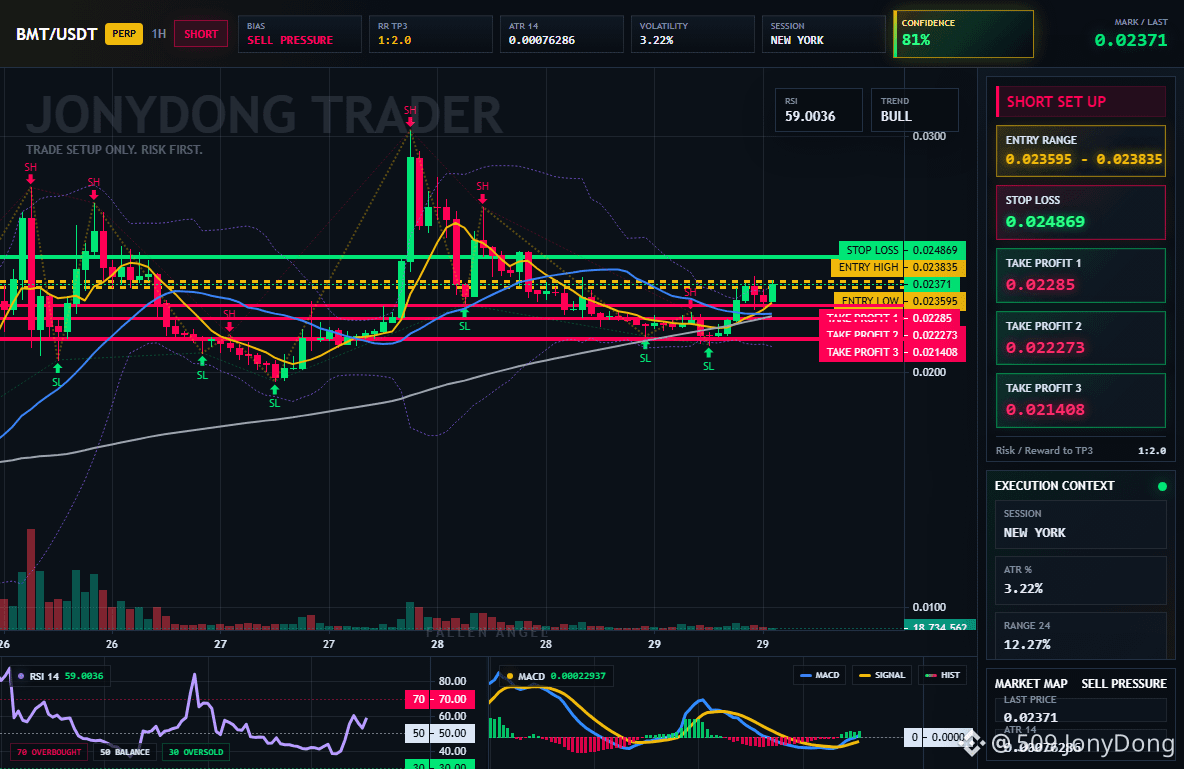Select the Entry Range card in setup panel
This screenshot has height=769, width=1184.
(x=1081, y=151)
